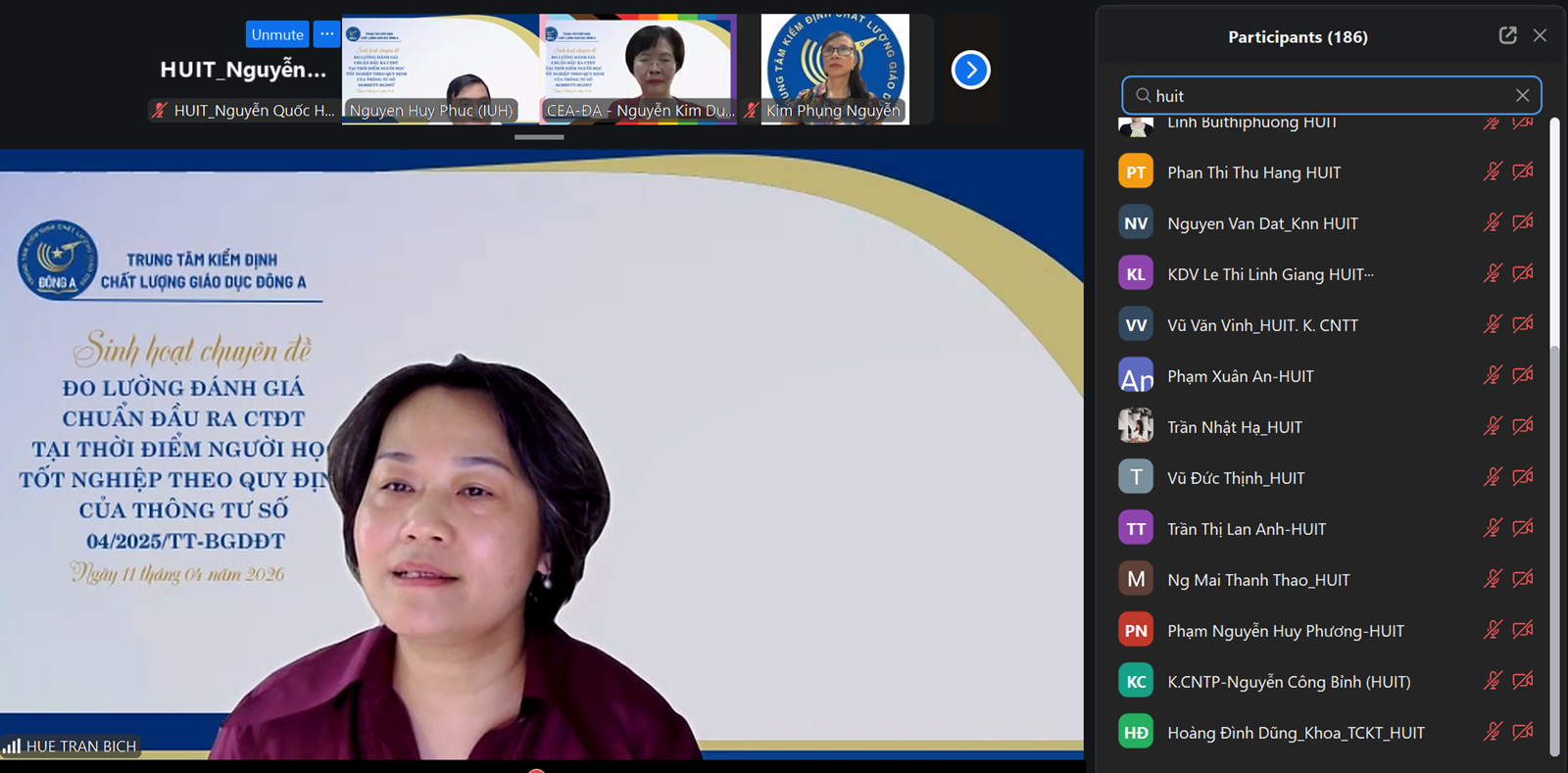Click the HĐ avatar of Hoàng Đình Dũng
Image resolution: width=1568 pixels, height=773 pixels.
pos(1136,732)
